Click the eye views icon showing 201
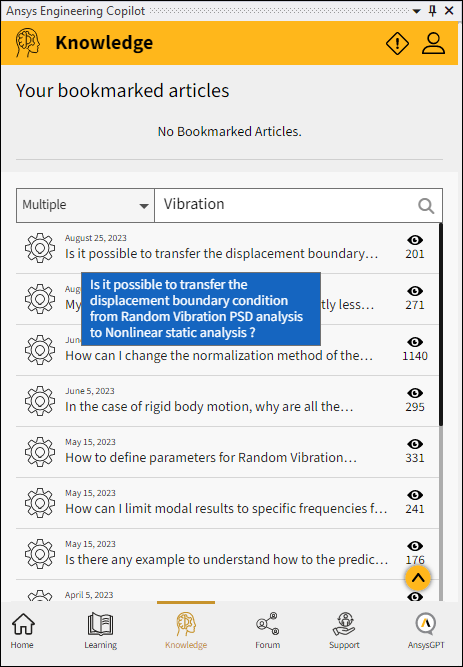This screenshot has width=463, height=667. [x=415, y=240]
